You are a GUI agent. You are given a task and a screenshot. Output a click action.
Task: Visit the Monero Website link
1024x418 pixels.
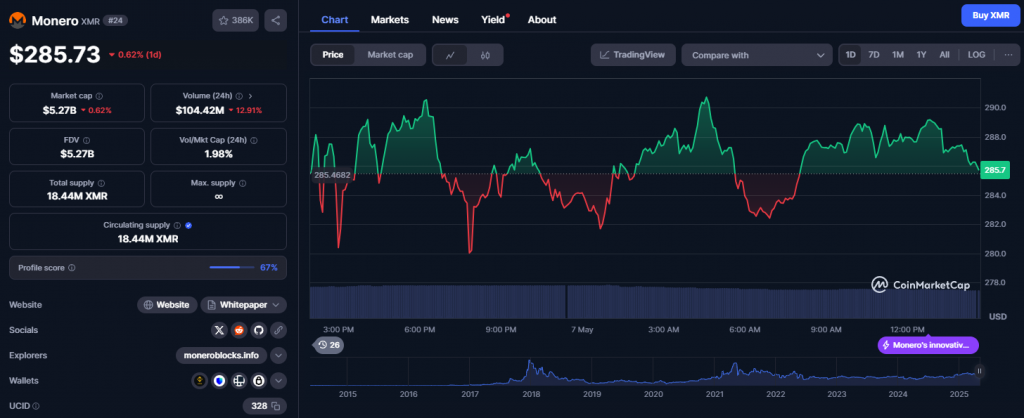click(x=167, y=305)
